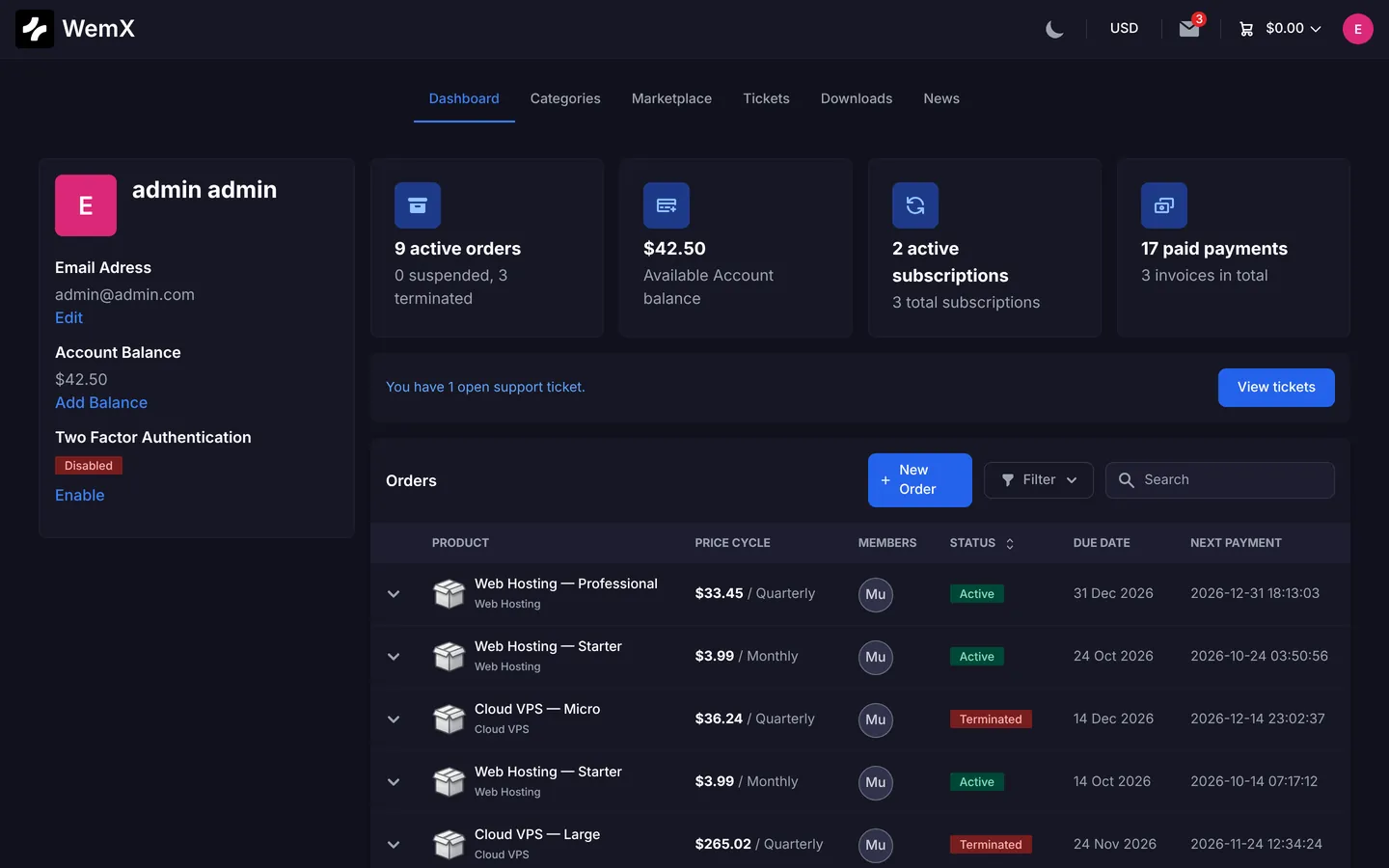Click the box icon for Web Hosting — Professional
This screenshot has height=868, width=1389.
pyautogui.click(x=449, y=593)
